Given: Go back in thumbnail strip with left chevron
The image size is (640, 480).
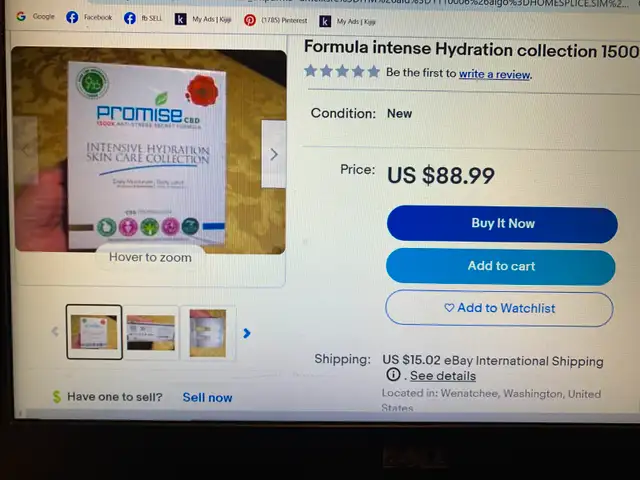Looking at the screenshot, I should tap(55, 331).
